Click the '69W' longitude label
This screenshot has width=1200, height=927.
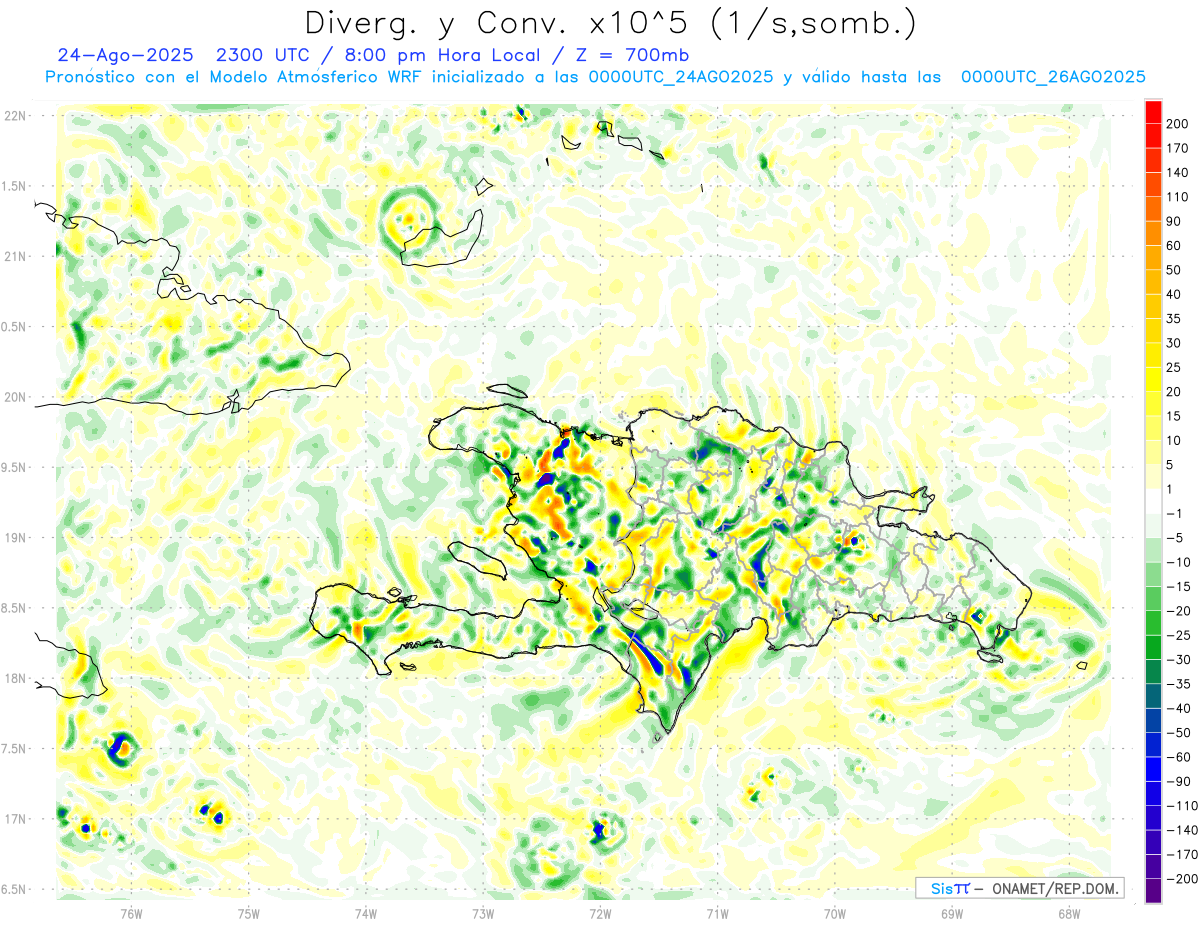click(x=951, y=913)
